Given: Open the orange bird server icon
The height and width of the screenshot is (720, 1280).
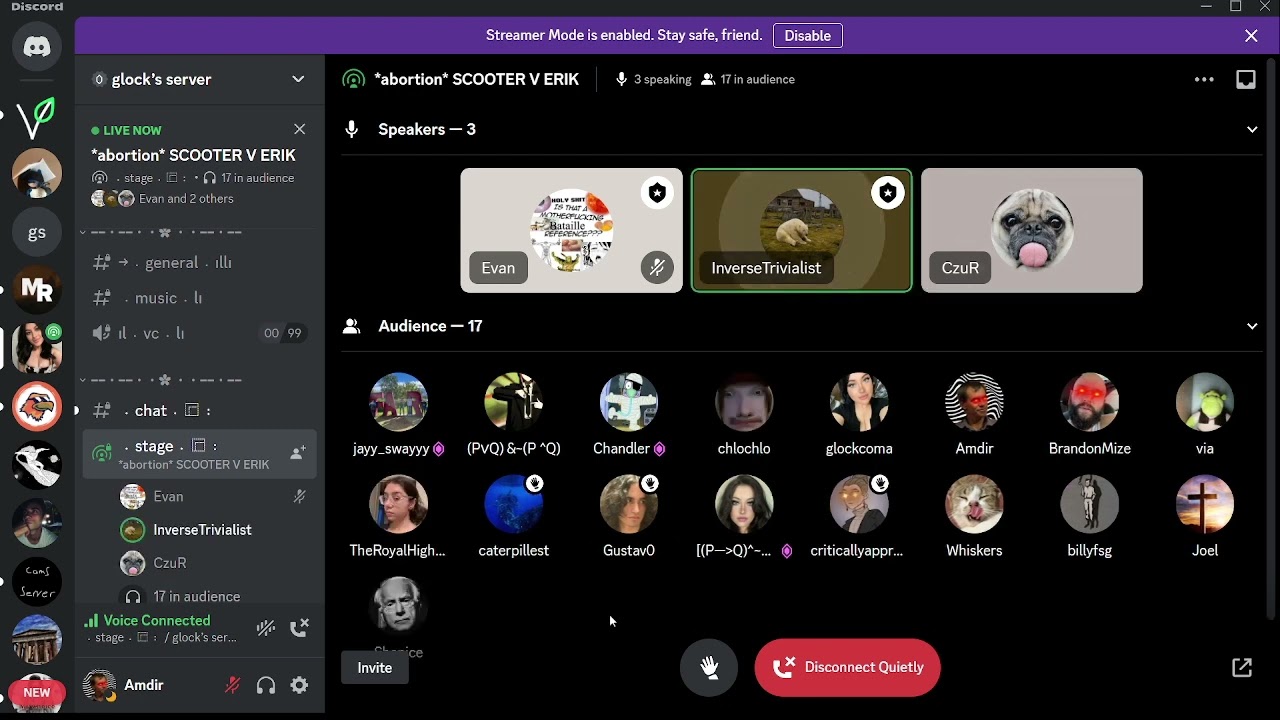Looking at the screenshot, I should [37, 406].
